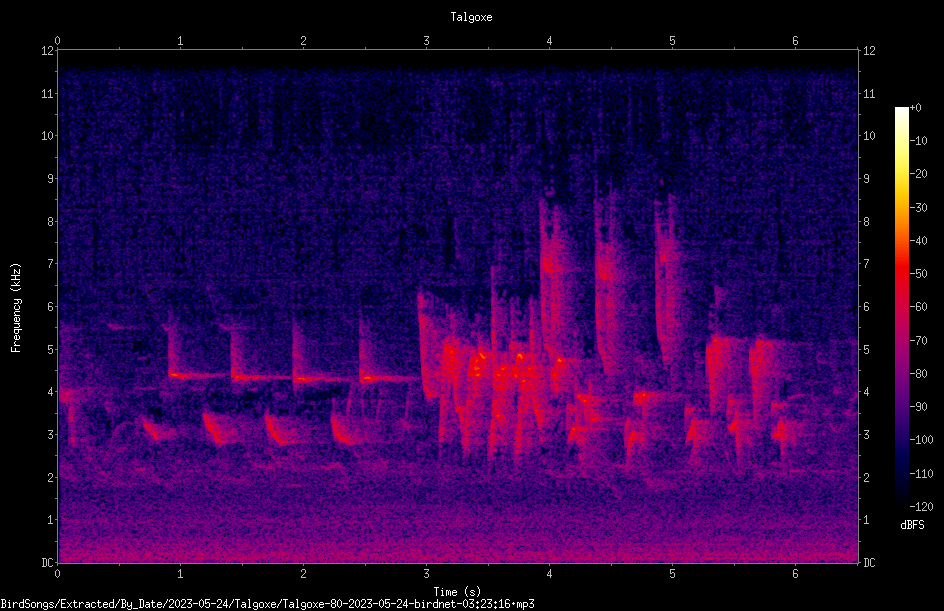
Task: Click the DC label on right frequency axis
Action: (869, 562)
